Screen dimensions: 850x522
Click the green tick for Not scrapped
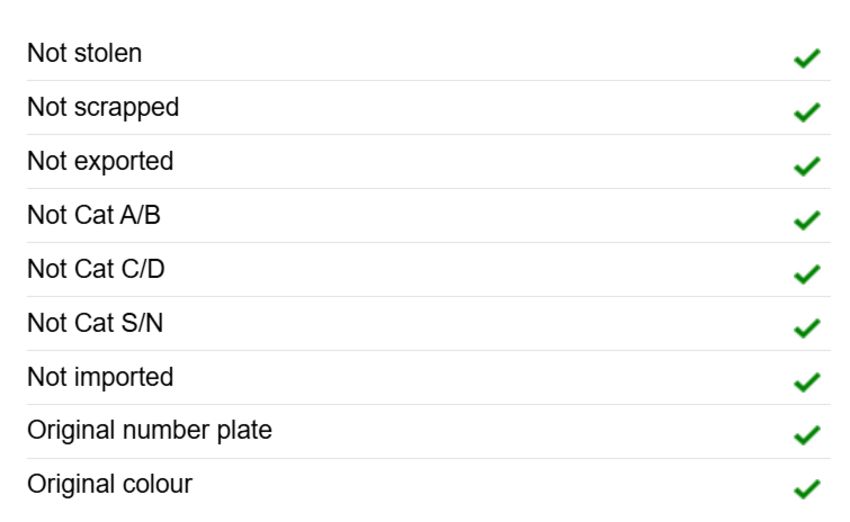coord(807,112)
